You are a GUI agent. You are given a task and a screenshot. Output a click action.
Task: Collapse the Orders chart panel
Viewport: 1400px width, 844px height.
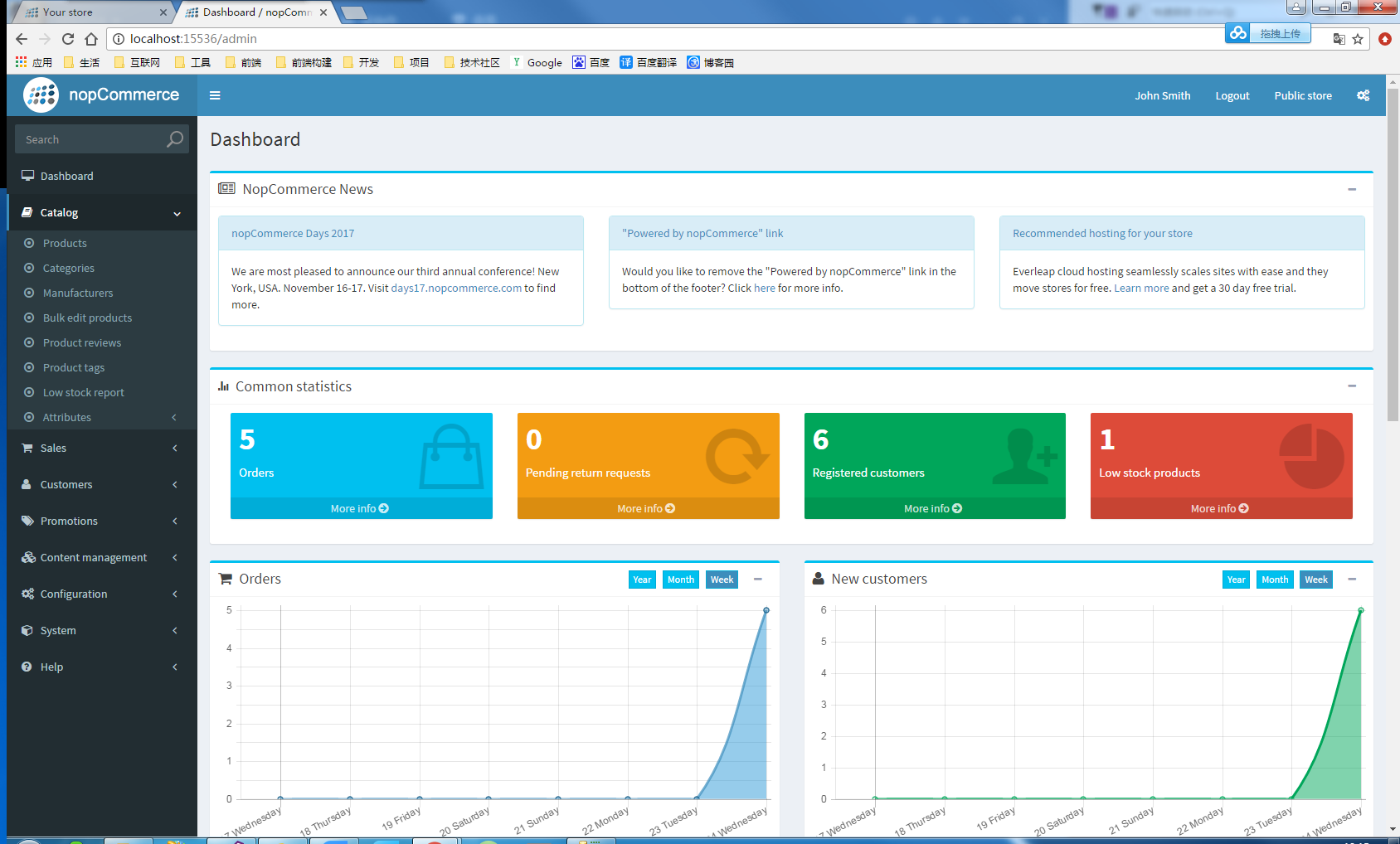click(x=758, y=580)
